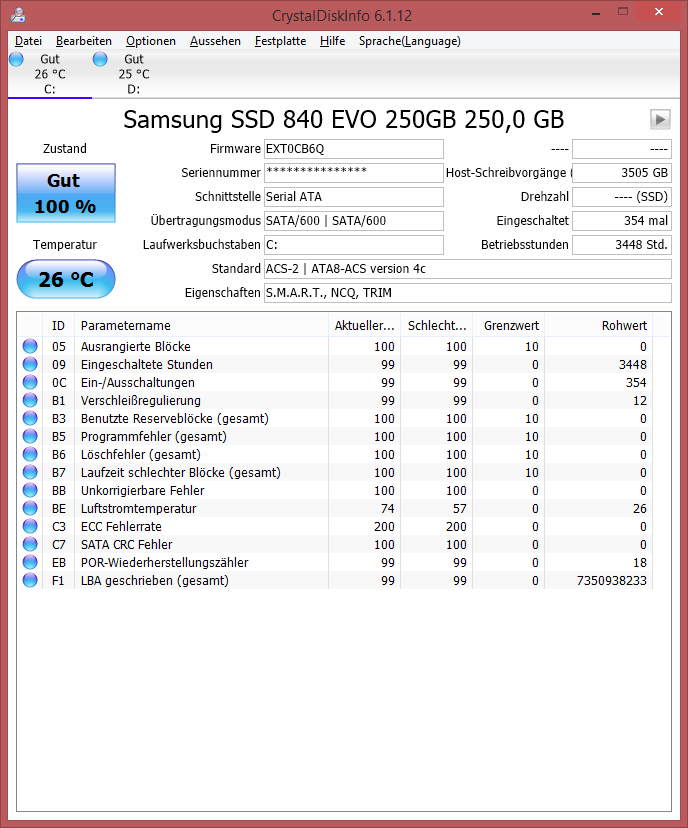Click status orb of Verschleißregulierung row

pyautogui.click(x=30, y=400)
